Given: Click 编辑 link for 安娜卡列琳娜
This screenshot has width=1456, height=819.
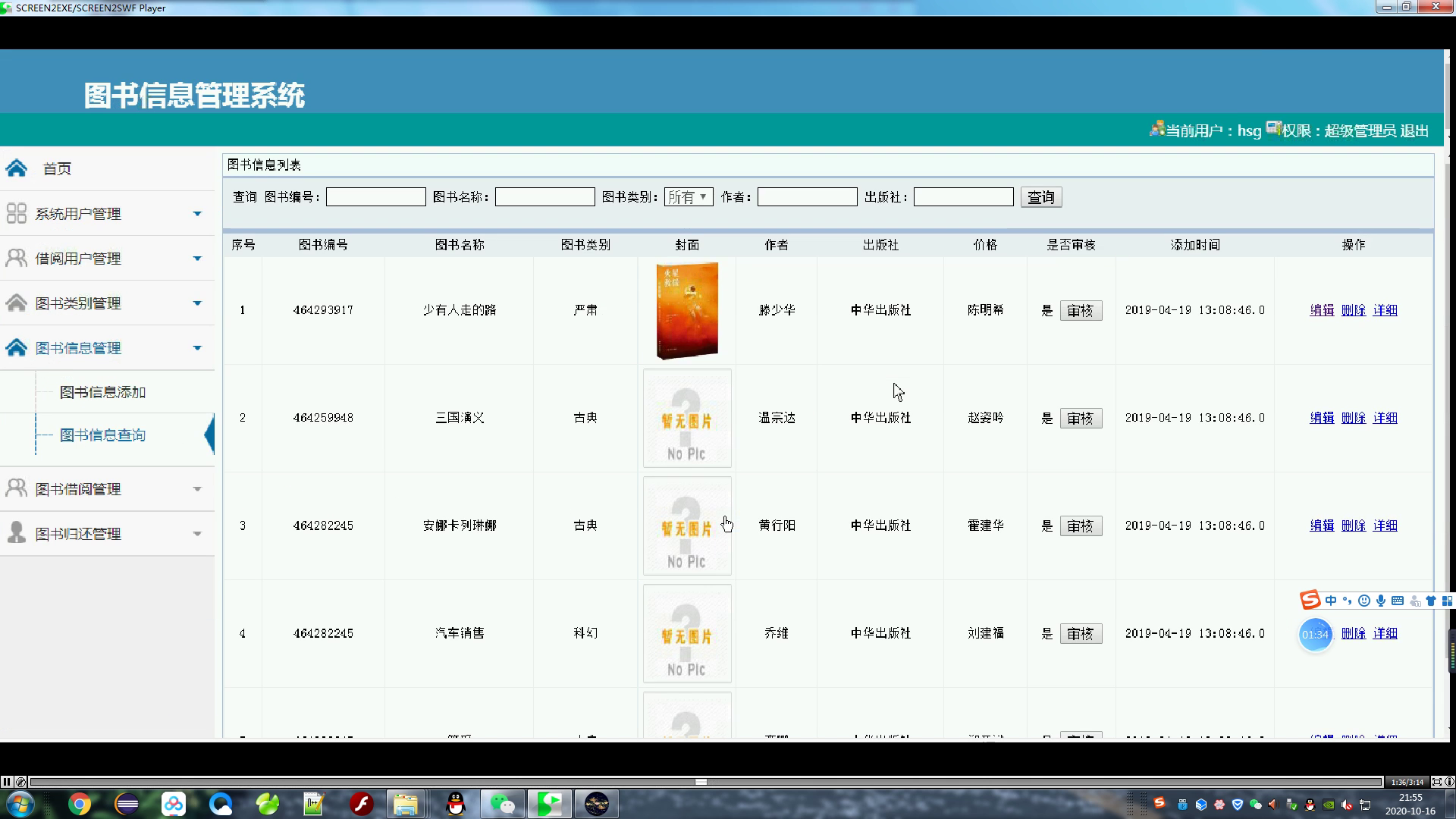Looking at the screenshot, I should 1322,526.
